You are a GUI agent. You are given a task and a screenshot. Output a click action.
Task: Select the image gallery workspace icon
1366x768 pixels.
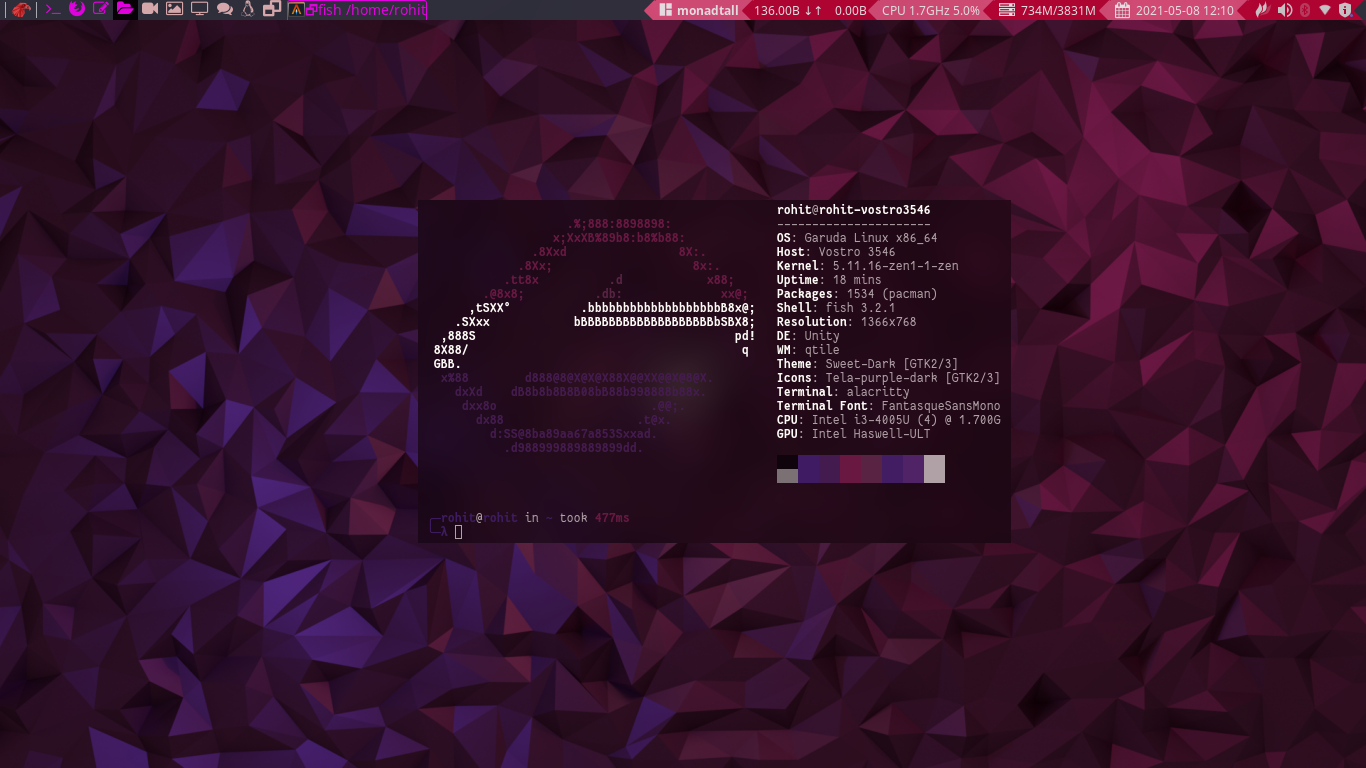(x=174, y=10)
